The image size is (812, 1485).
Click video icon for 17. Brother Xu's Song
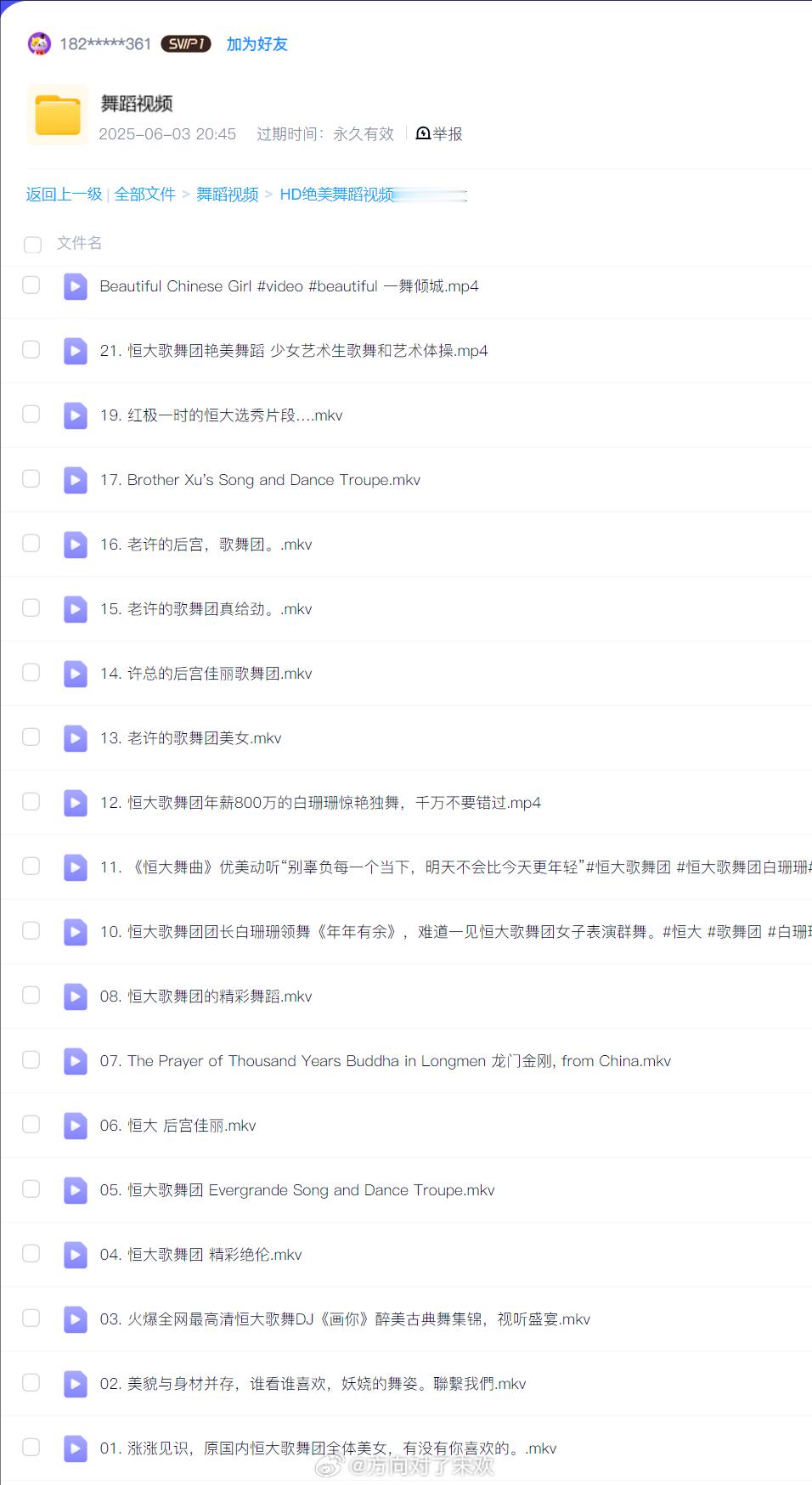76,480
